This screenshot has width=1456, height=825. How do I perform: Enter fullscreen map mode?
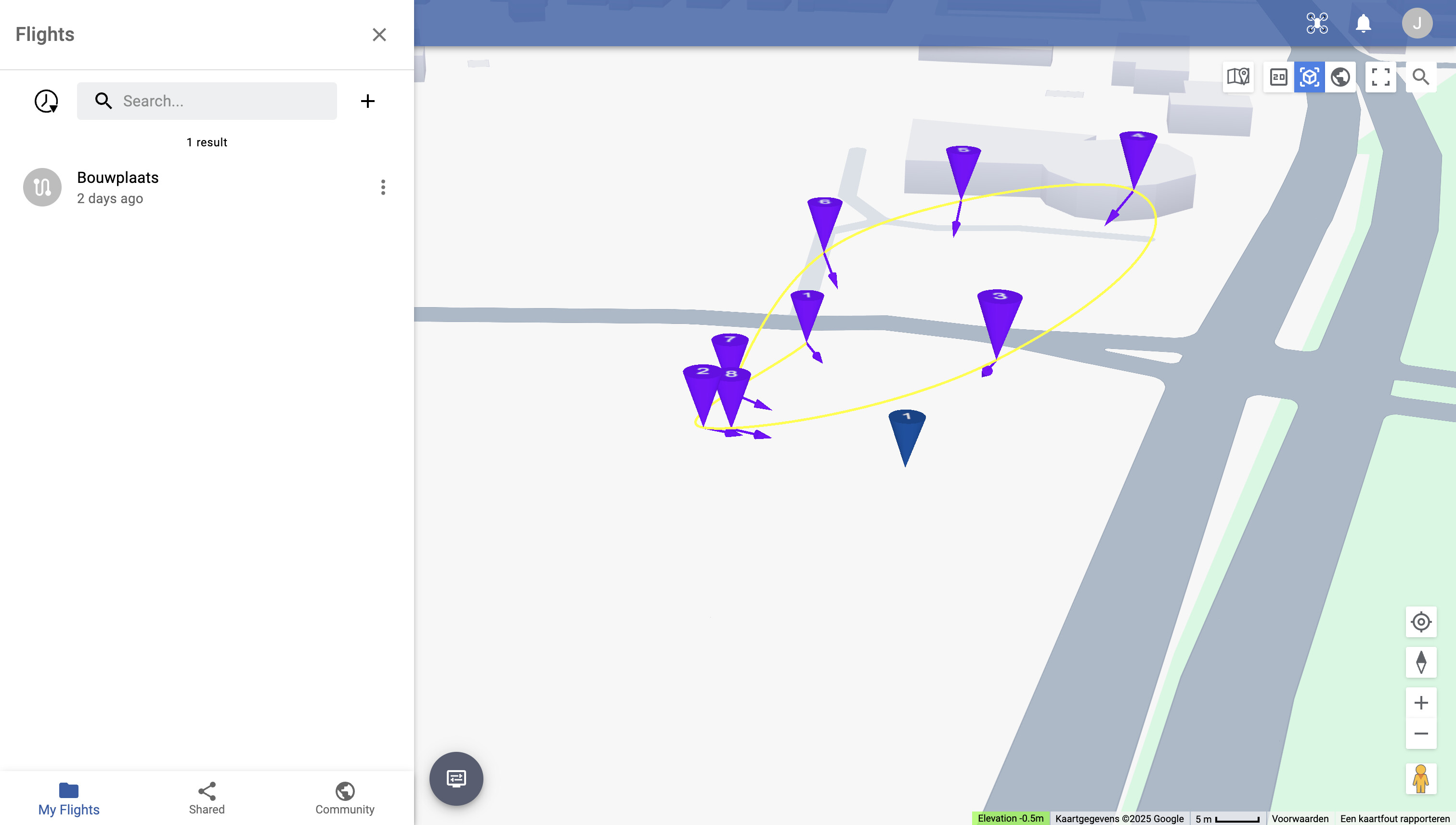point(1380,77)
